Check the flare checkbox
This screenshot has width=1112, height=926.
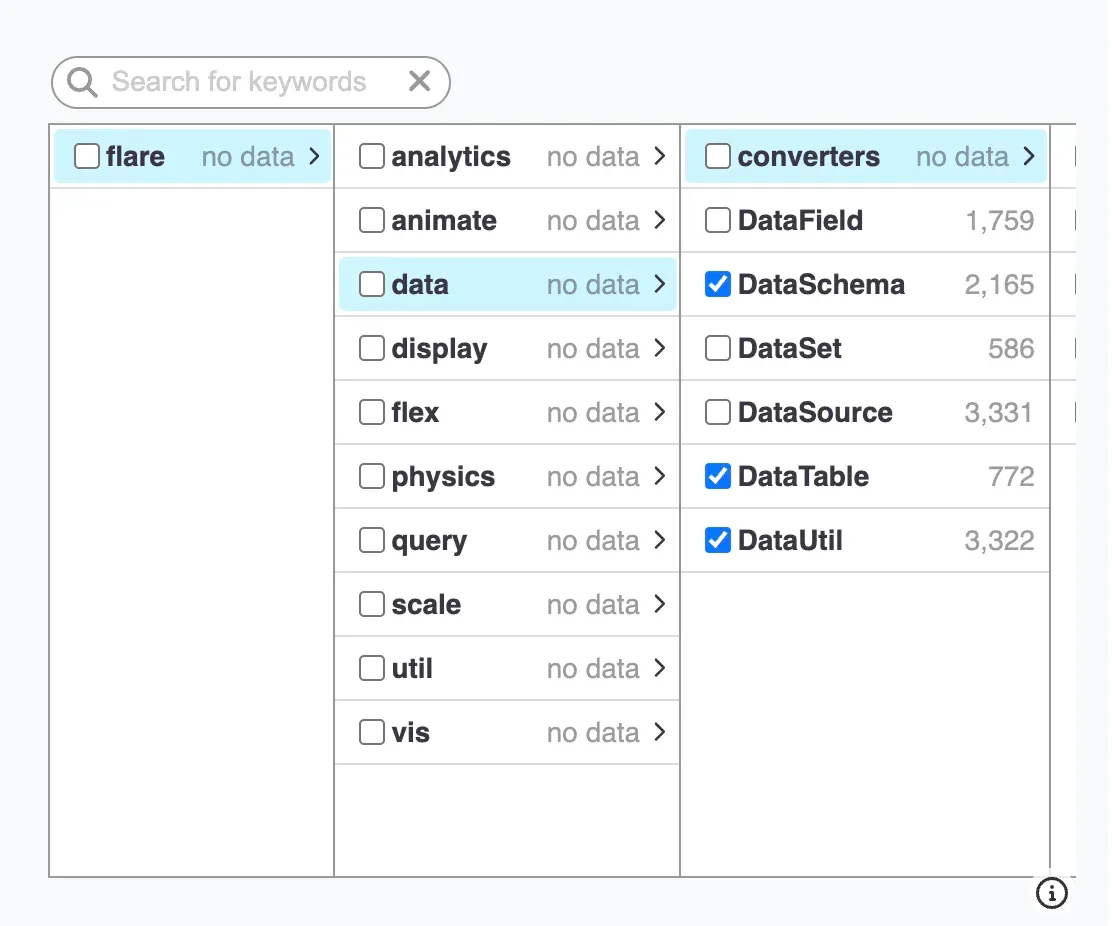pyautogui.click(x=87, y=156)
